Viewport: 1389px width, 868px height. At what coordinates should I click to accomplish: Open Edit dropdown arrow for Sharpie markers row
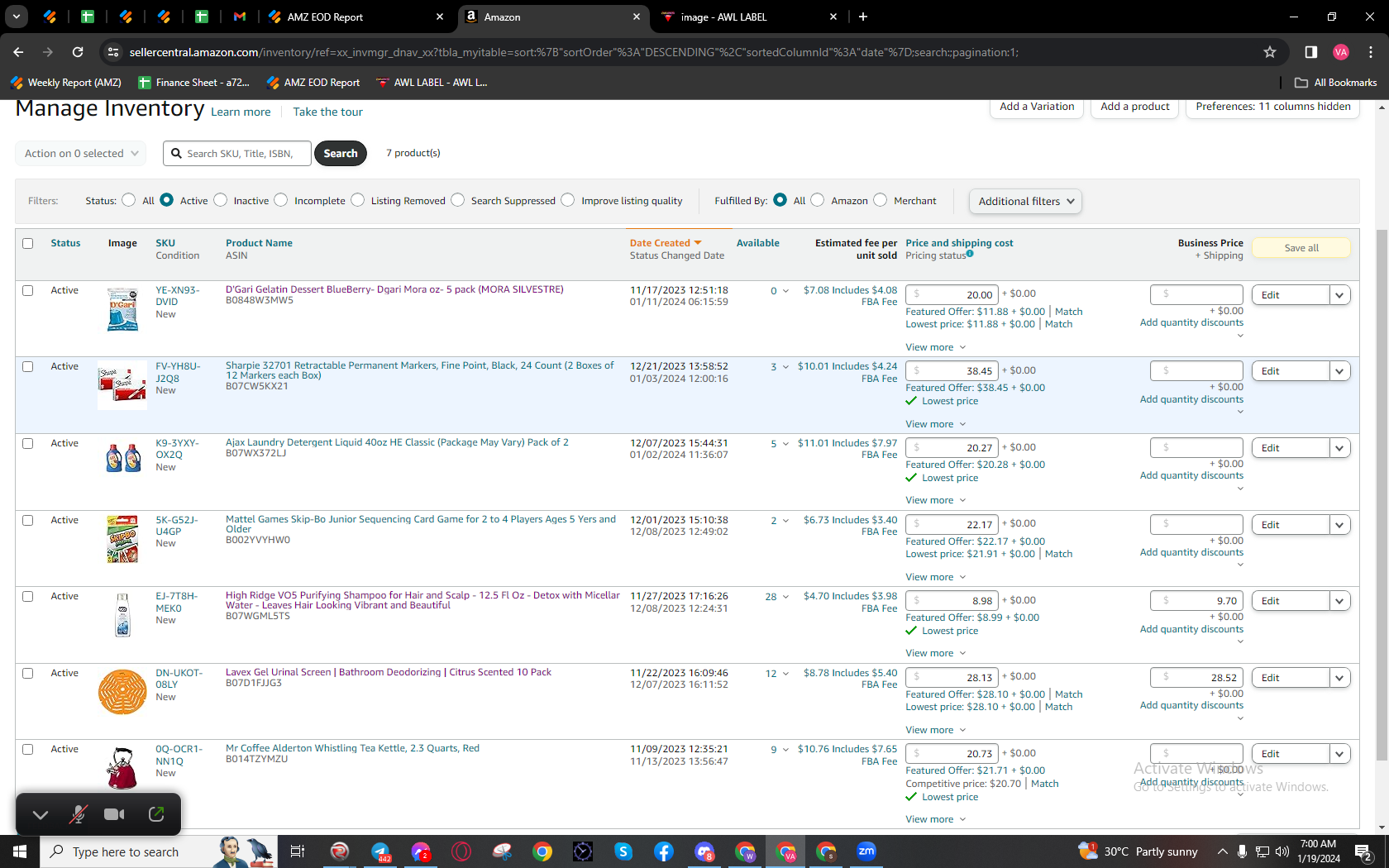1340,371
